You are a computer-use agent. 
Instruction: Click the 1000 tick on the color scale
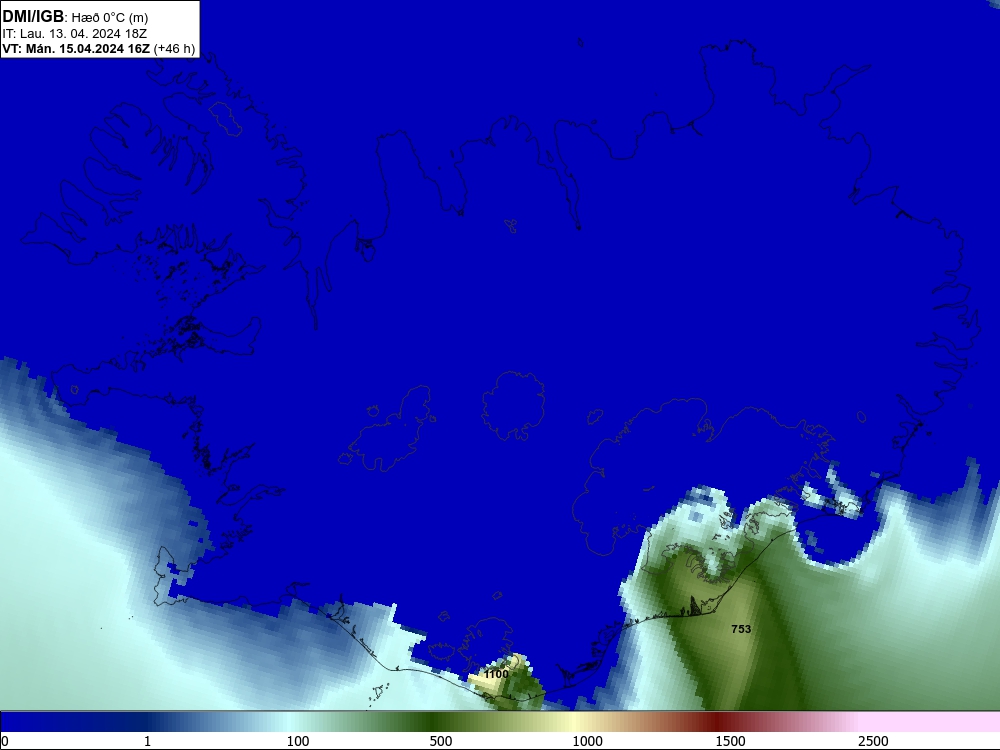tap(587, 741)
